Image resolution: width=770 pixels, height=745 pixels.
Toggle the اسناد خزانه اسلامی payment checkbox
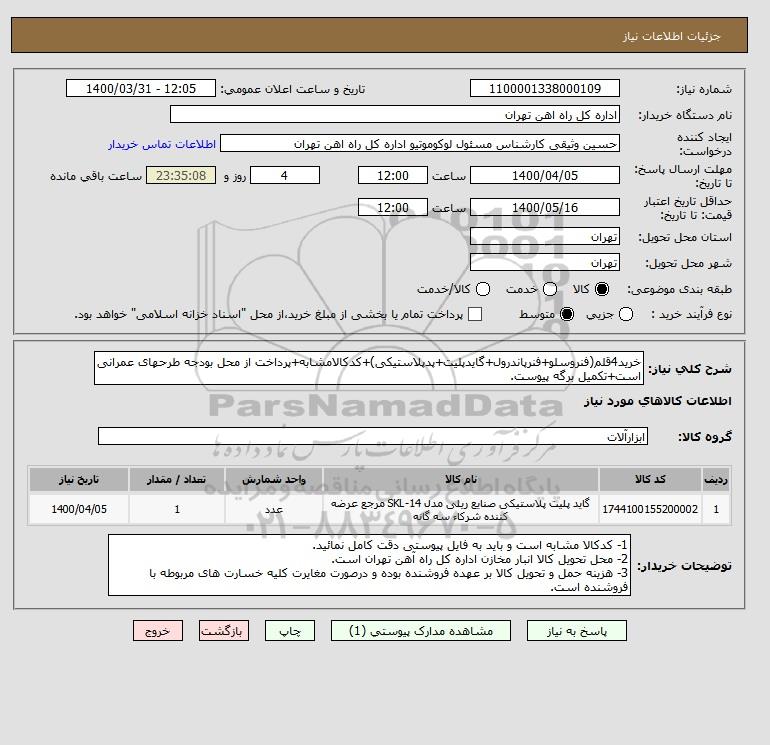[x=475, y=314]
